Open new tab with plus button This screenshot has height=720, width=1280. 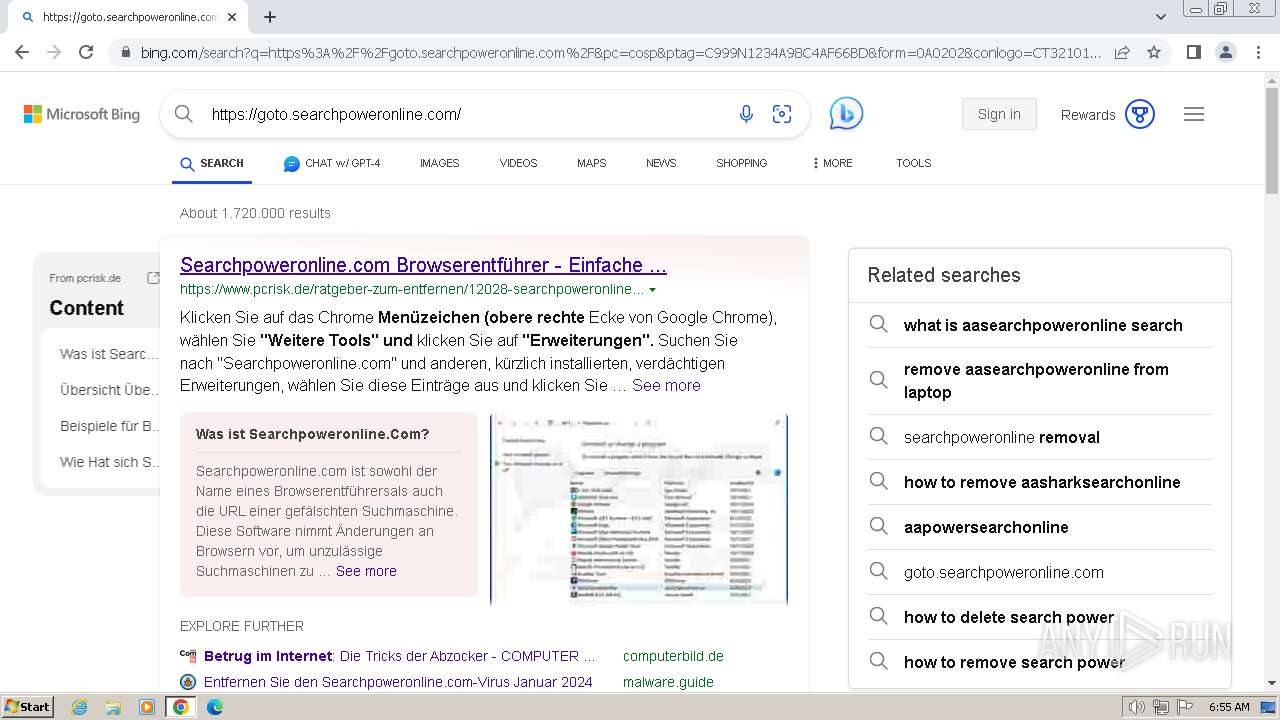pyautogui.click(x=270, y=17)
